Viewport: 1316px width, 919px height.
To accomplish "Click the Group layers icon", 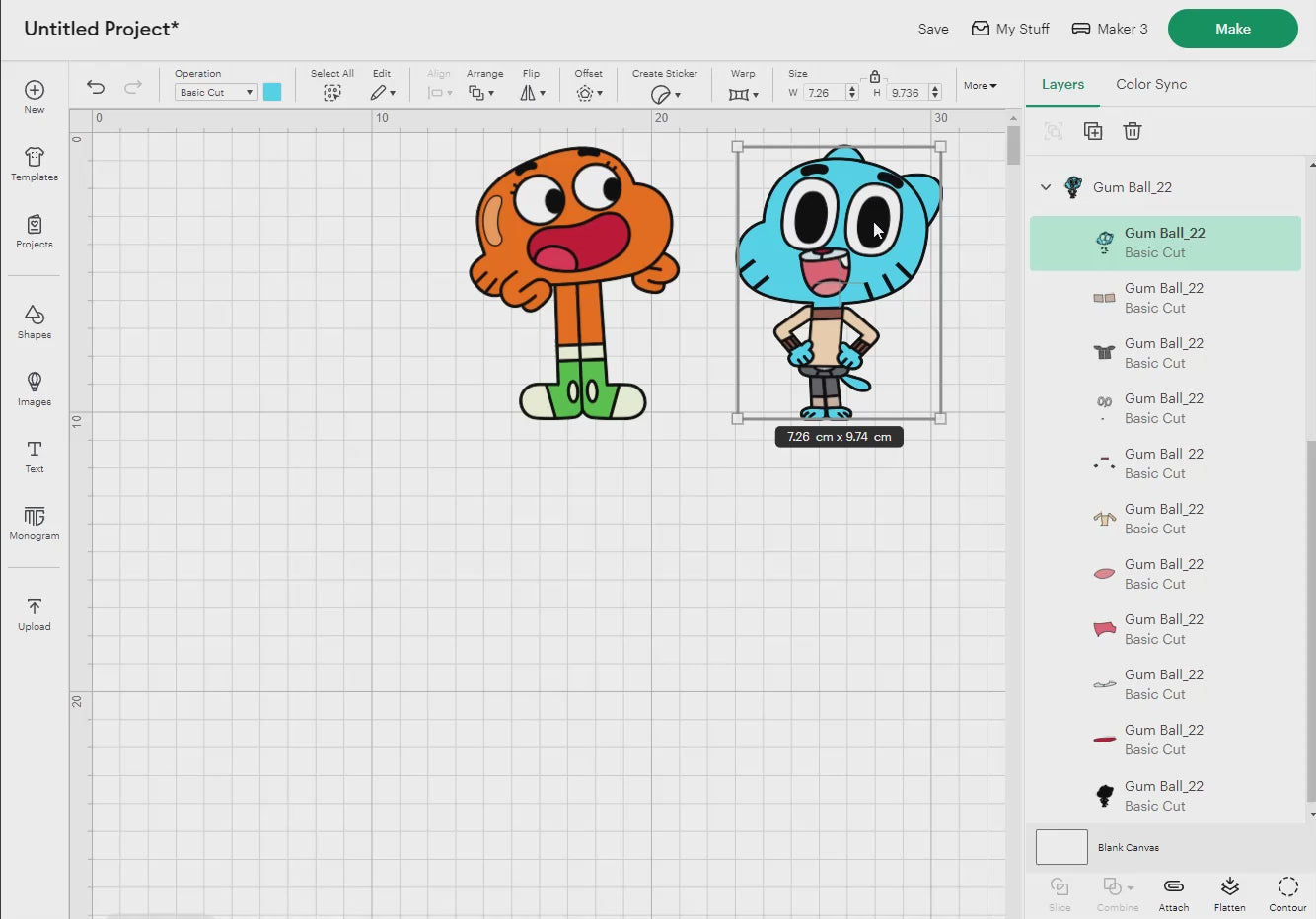I will 1054,131.
